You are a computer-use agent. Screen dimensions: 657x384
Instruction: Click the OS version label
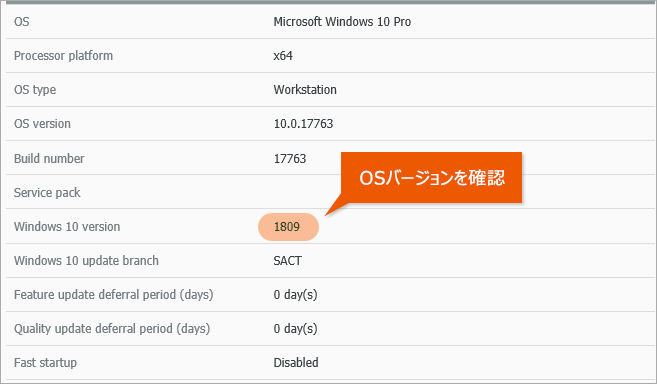42,124
